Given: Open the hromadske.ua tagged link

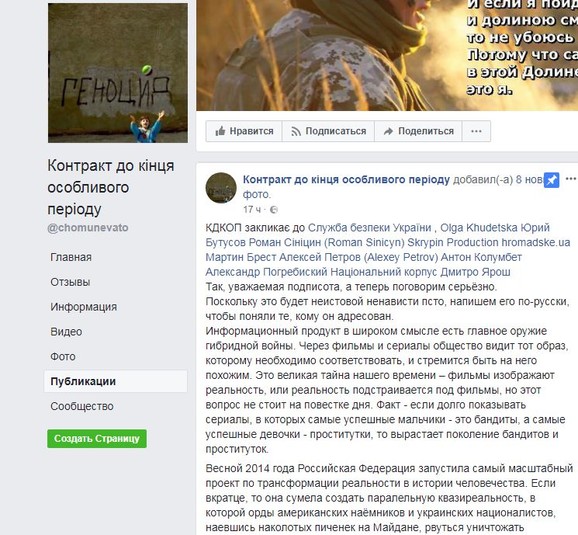Looking at the screenshot, I should pos(536,242).
